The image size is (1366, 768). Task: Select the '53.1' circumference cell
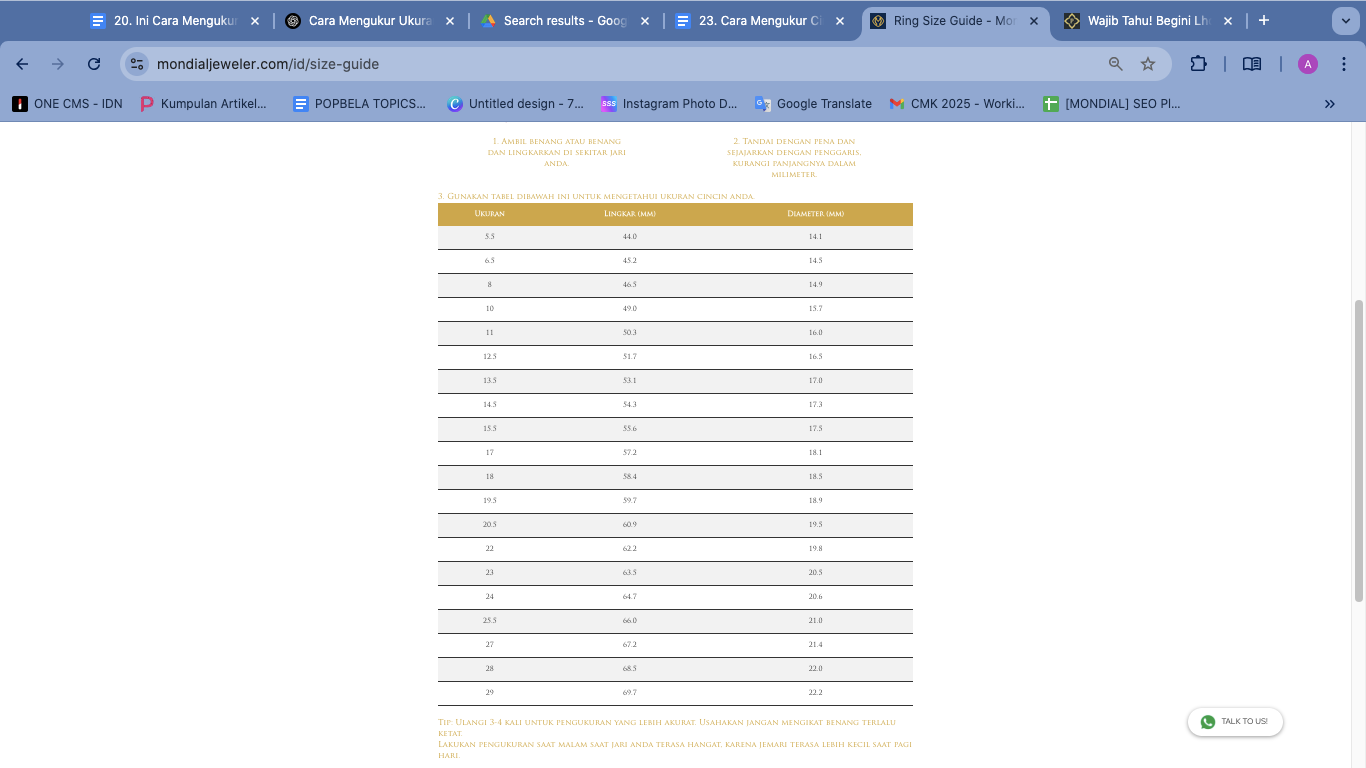[630, 381]
